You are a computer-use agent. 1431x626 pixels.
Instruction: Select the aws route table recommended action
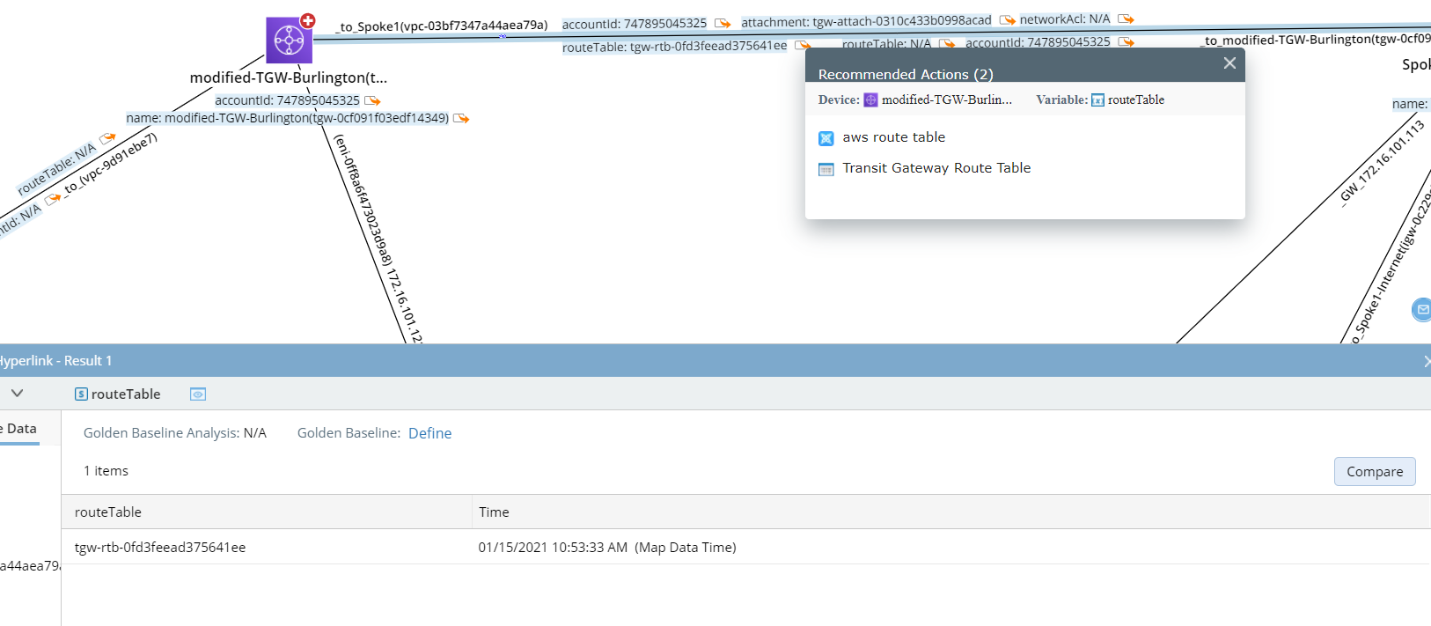coord(893,137)
